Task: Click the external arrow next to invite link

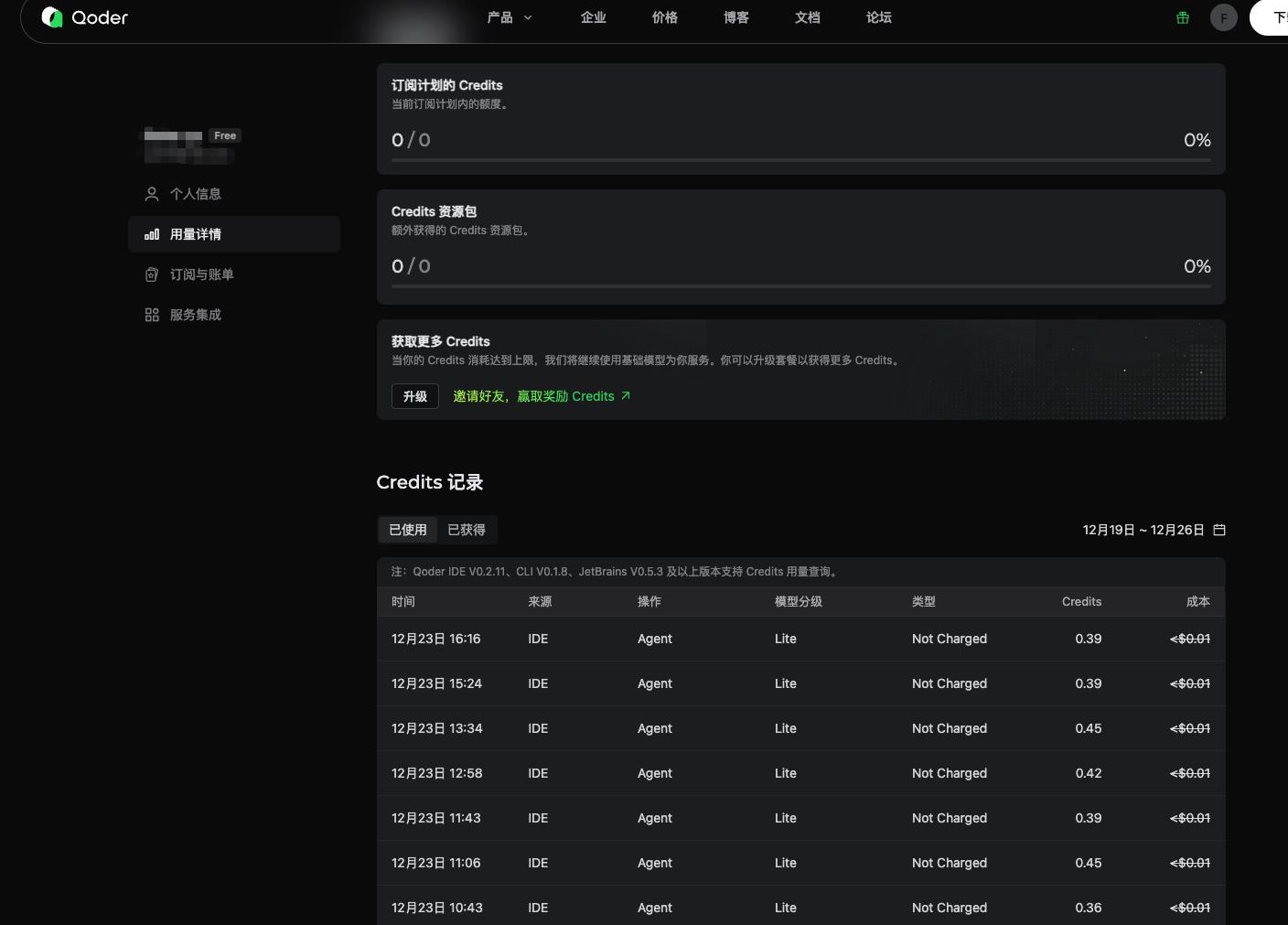Action: pyautogui.click(x=626, y=396)
